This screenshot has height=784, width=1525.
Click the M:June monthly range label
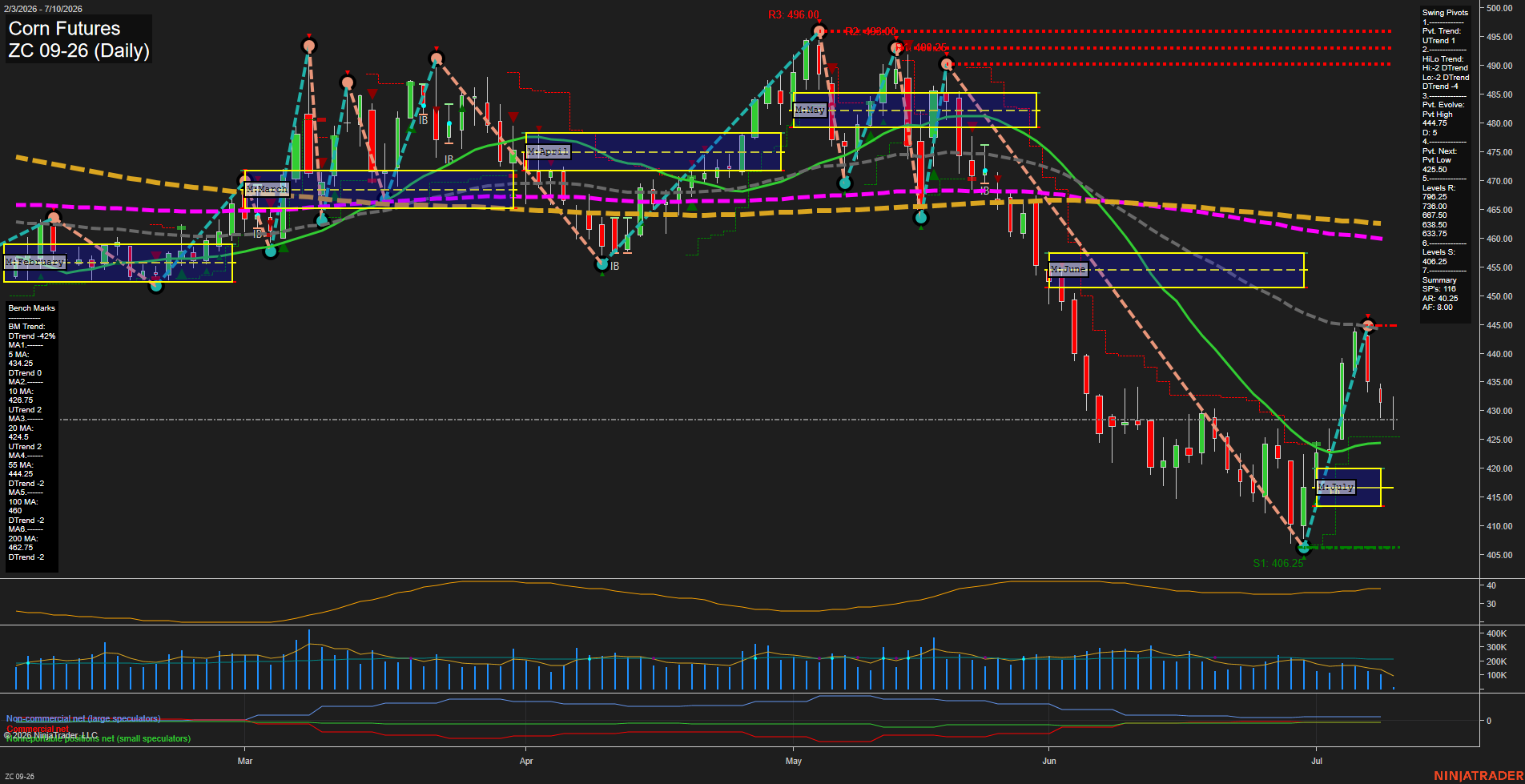[1068, 269]
